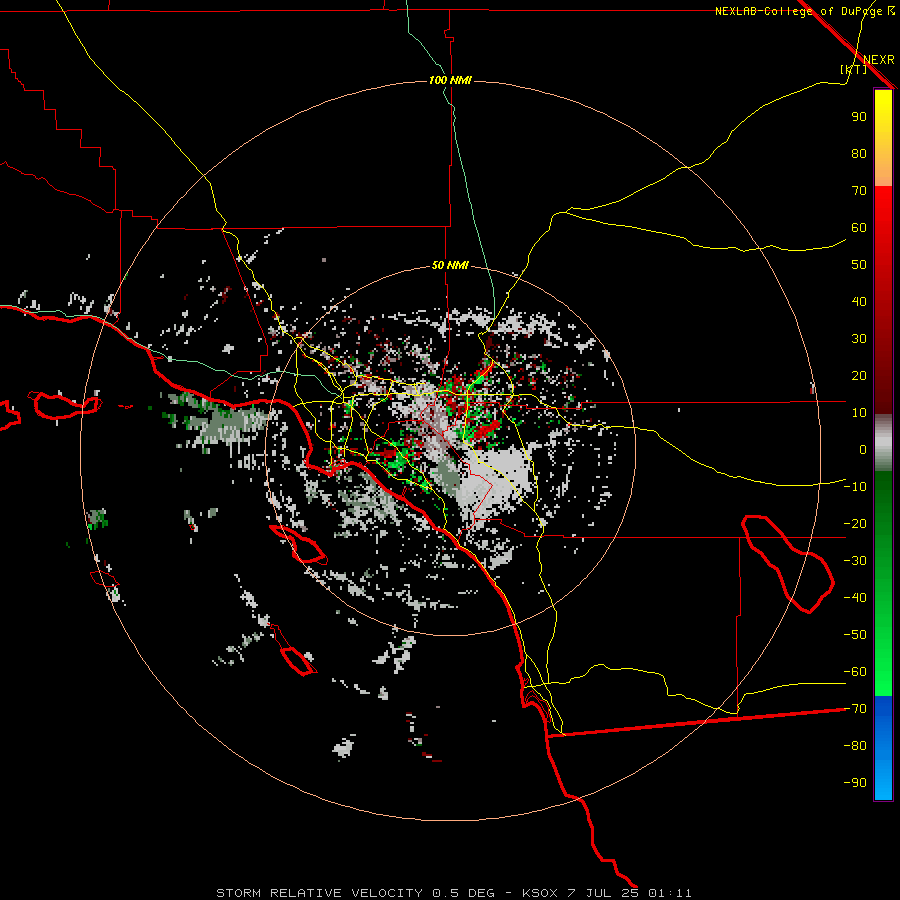Click the "100 NMI" range ring label
This screenshot has height=900, width=900.
pyautogui.click(x=450, y=80)
